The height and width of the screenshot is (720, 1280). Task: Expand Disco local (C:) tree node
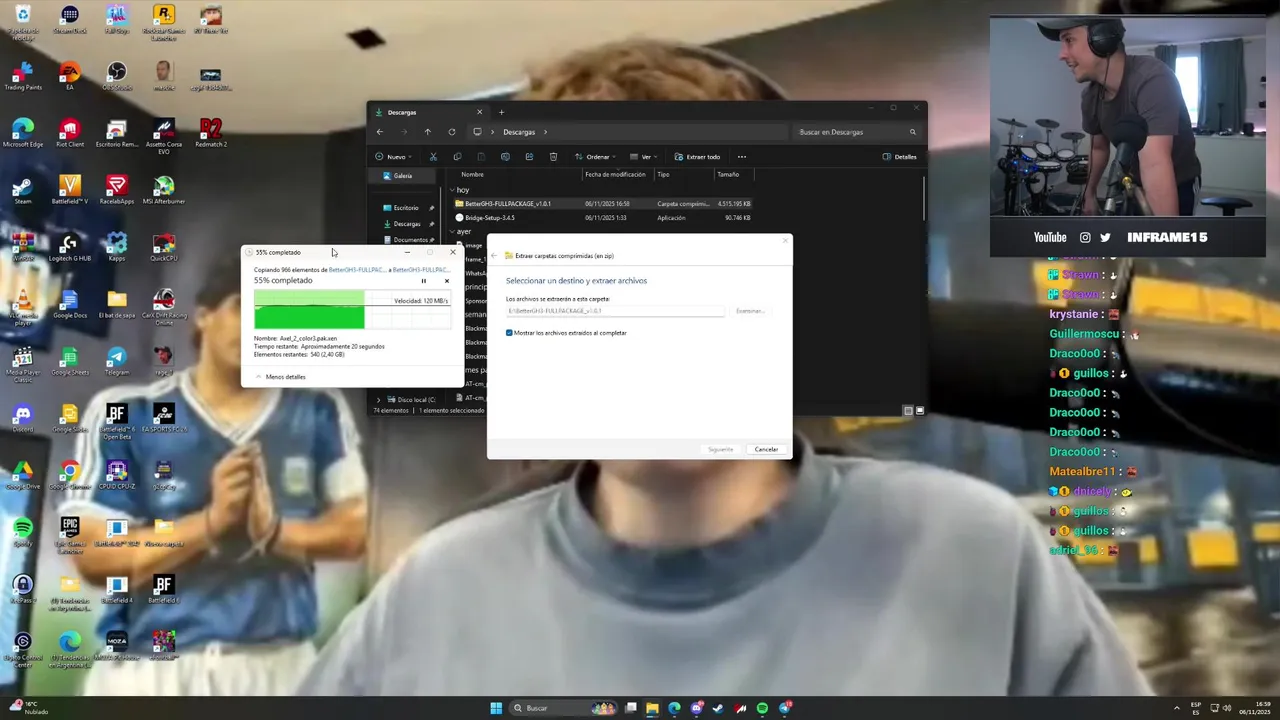pyautogui.click(x=378, y=400)
